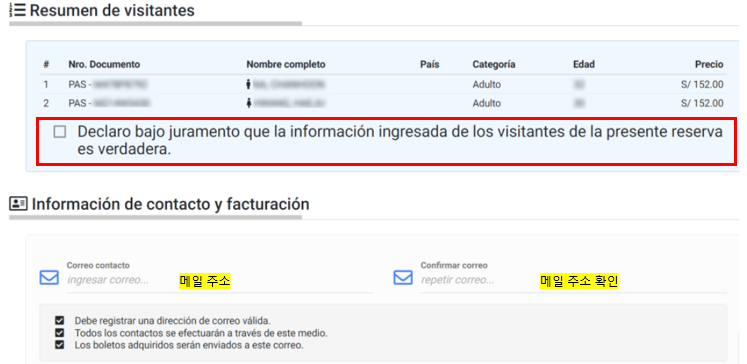Click the 'S/ 152.00' price in row 2

[702, 103]
